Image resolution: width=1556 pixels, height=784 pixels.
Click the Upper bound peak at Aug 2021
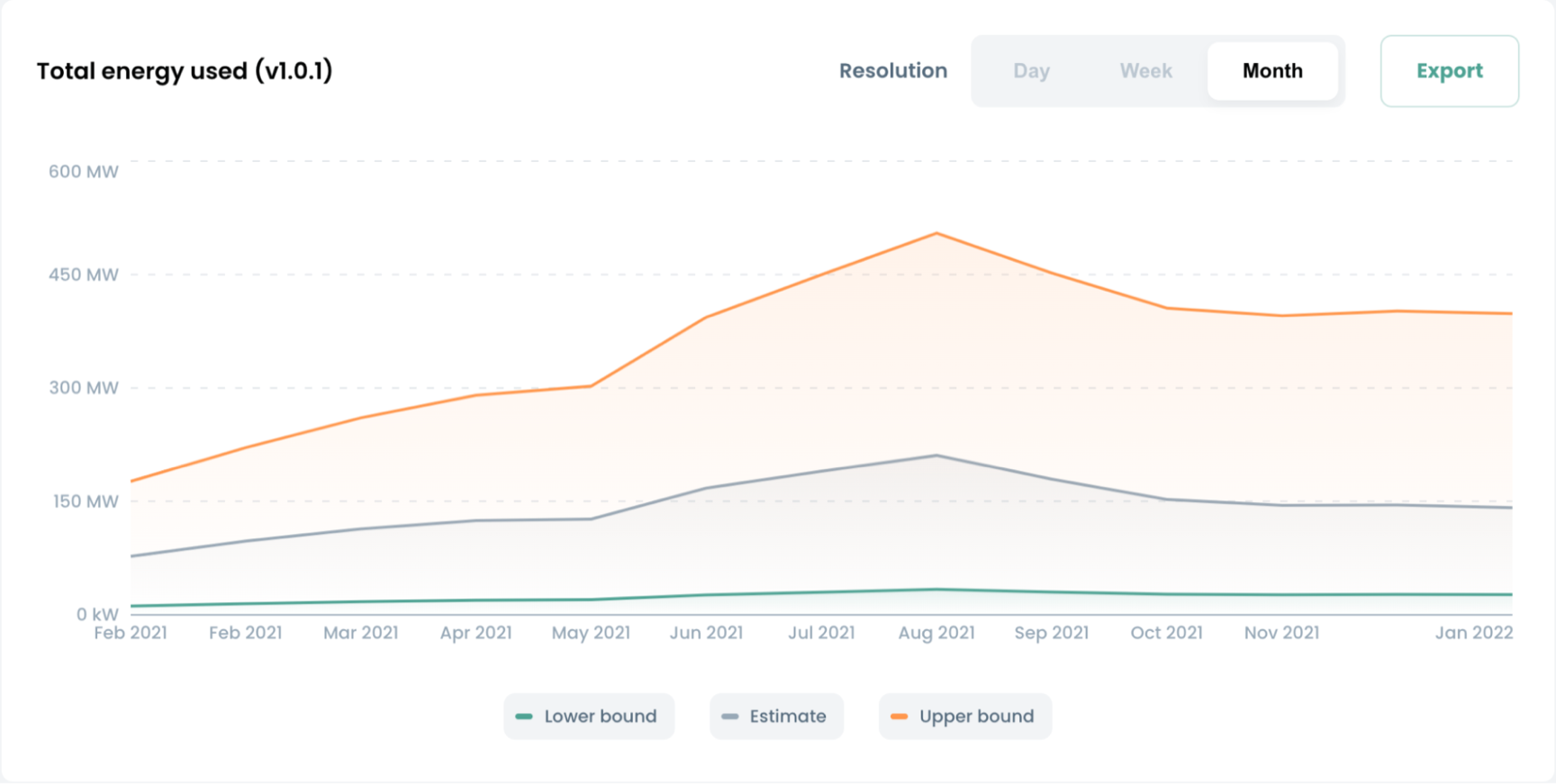(936, 234)
